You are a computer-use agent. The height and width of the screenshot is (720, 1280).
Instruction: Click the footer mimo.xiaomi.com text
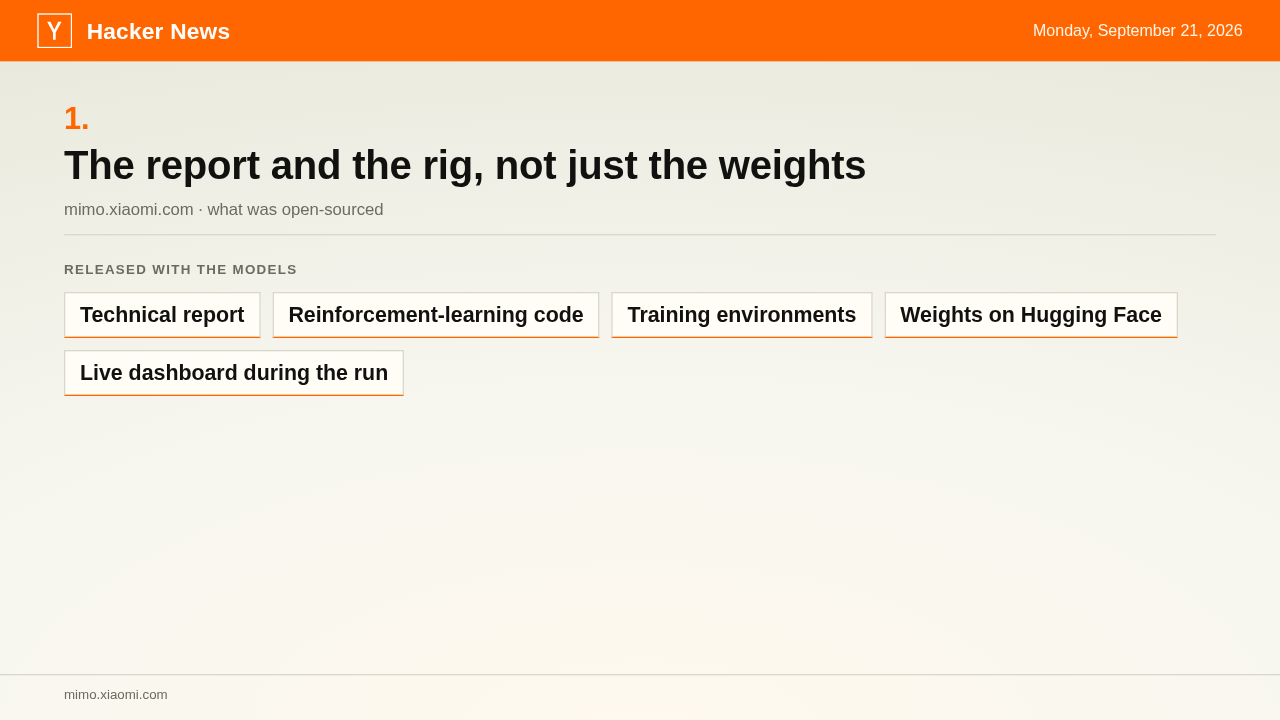(116, 694)
